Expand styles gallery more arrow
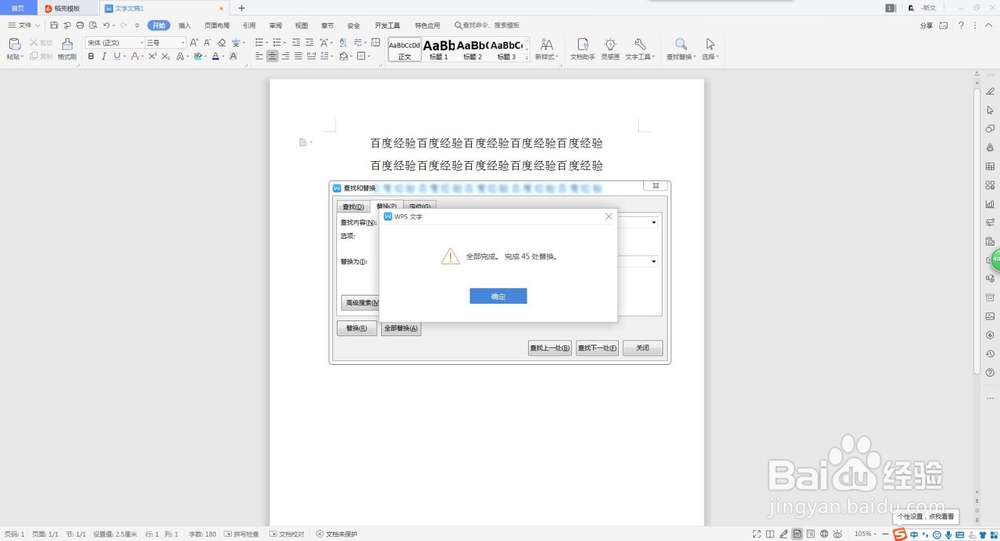 pyautogui.click(x=527, y=58)
